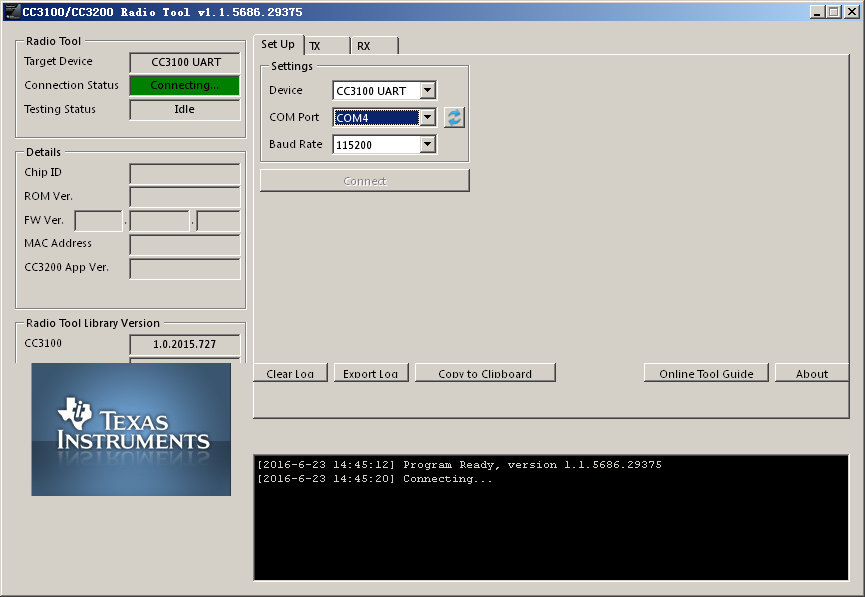Open the Online Tool Guide

706,373
